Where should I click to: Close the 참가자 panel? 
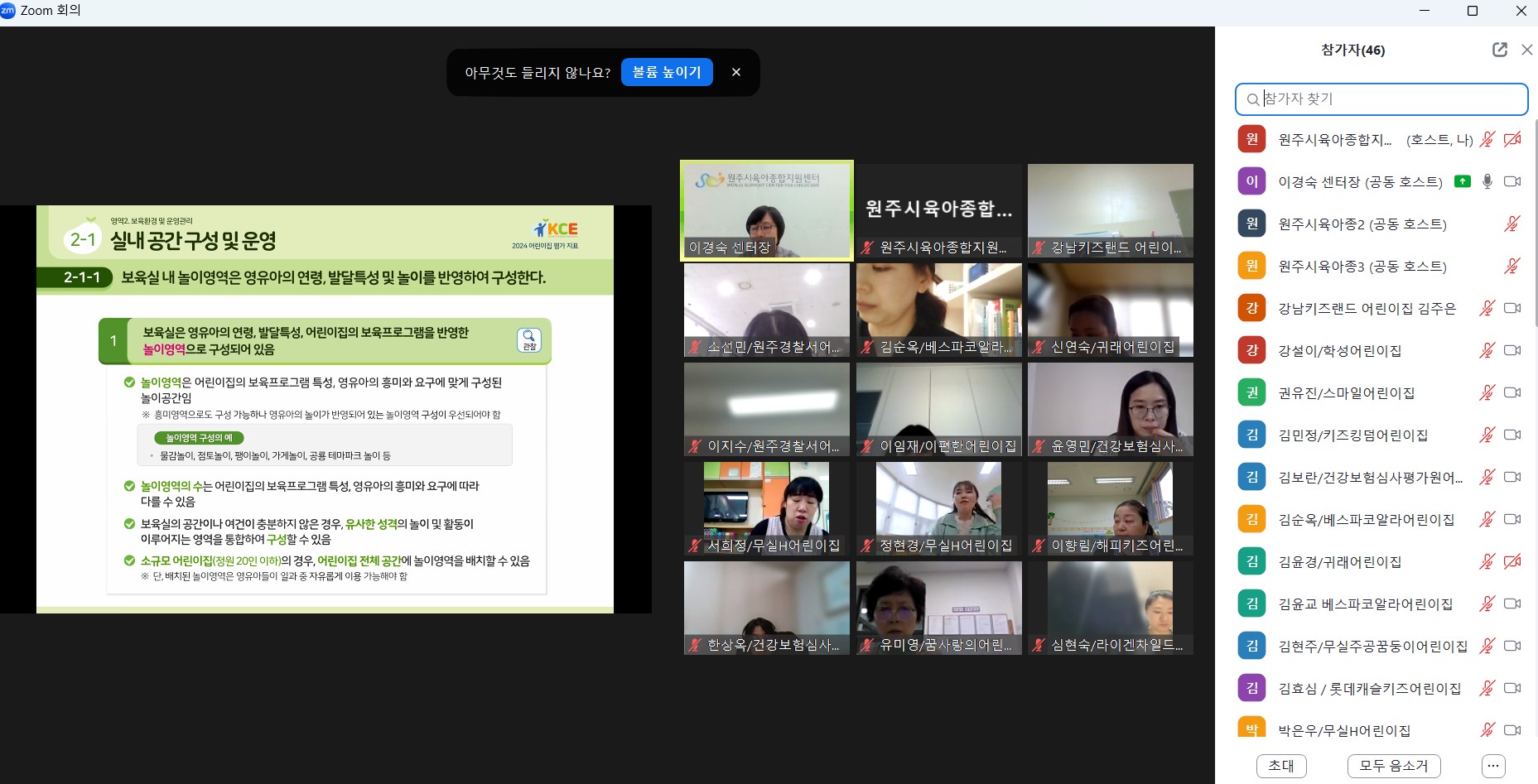1526,50
